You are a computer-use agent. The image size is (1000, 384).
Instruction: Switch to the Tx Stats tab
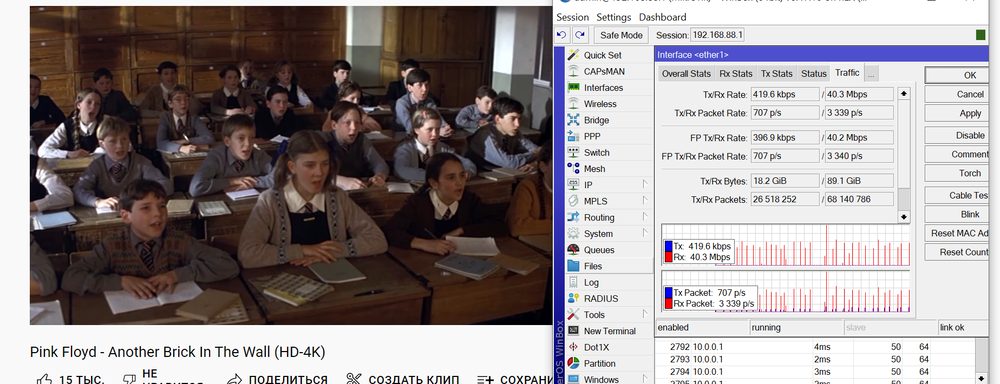(x=777, y=73)
